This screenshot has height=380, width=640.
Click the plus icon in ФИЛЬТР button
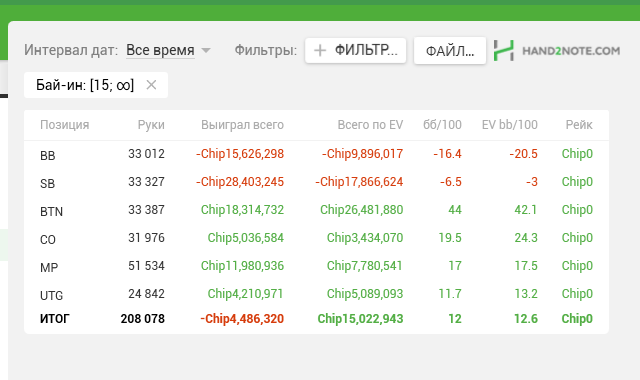coord(320,51)
